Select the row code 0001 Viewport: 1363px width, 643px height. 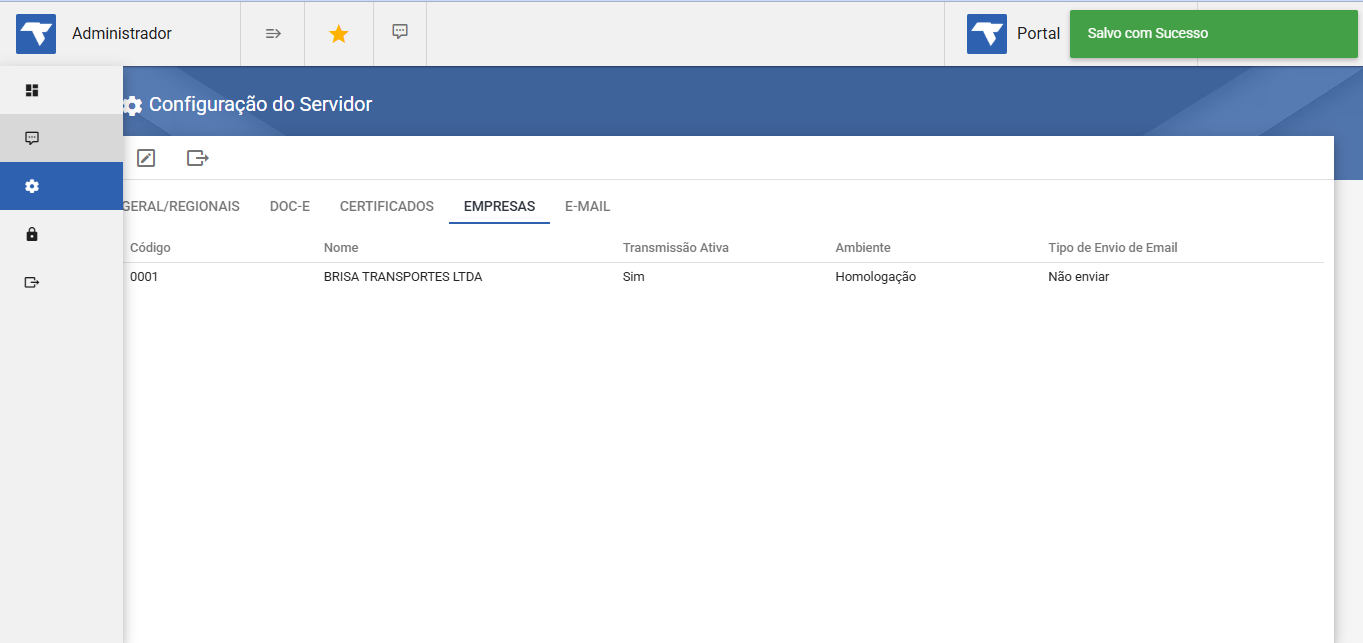(144, 277)
